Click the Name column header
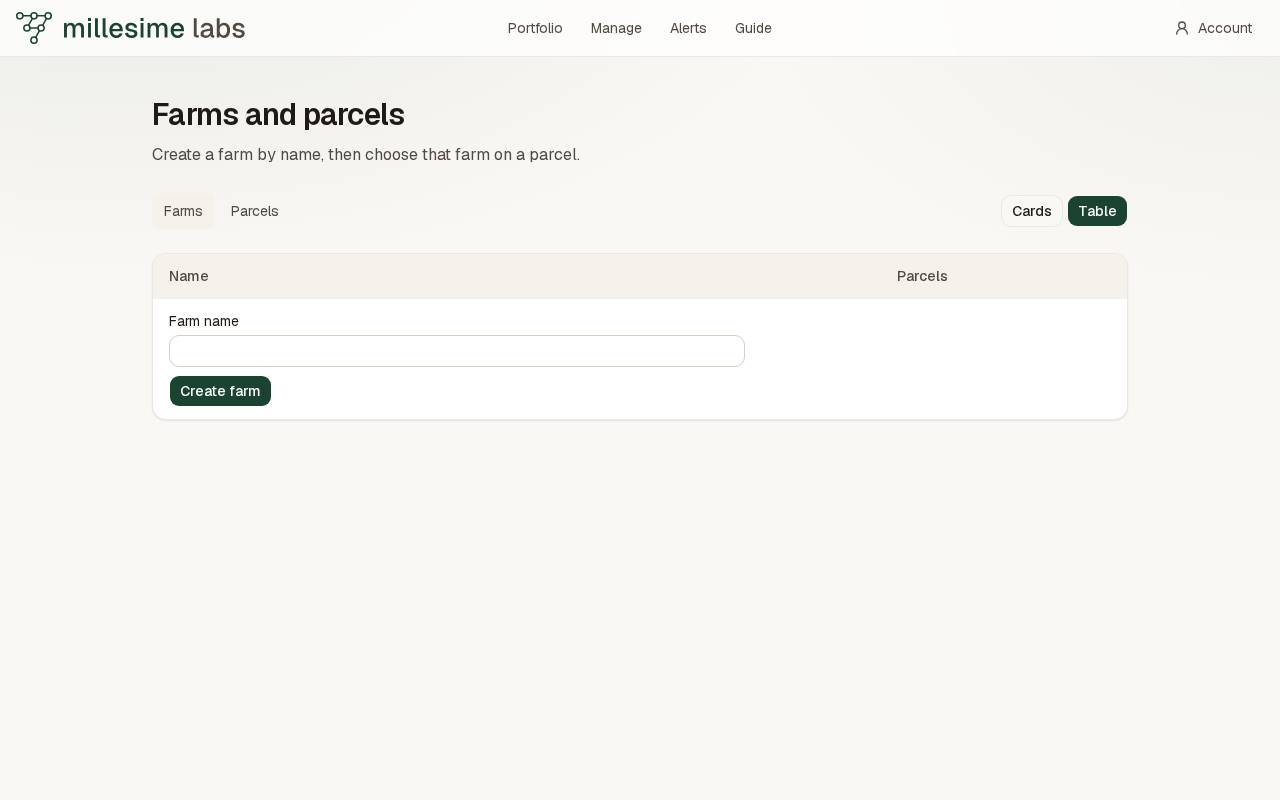The image size is (1280, 800). 189,276
